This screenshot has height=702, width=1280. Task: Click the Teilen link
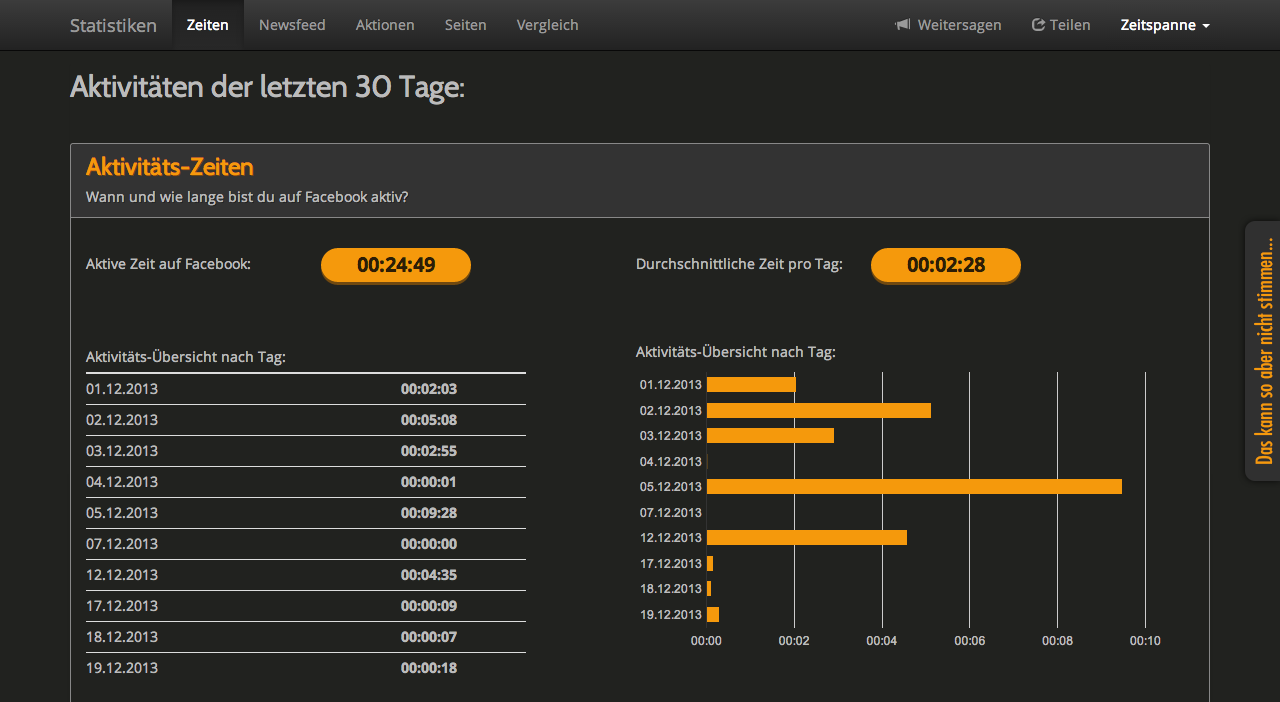tap(1069, 25)
